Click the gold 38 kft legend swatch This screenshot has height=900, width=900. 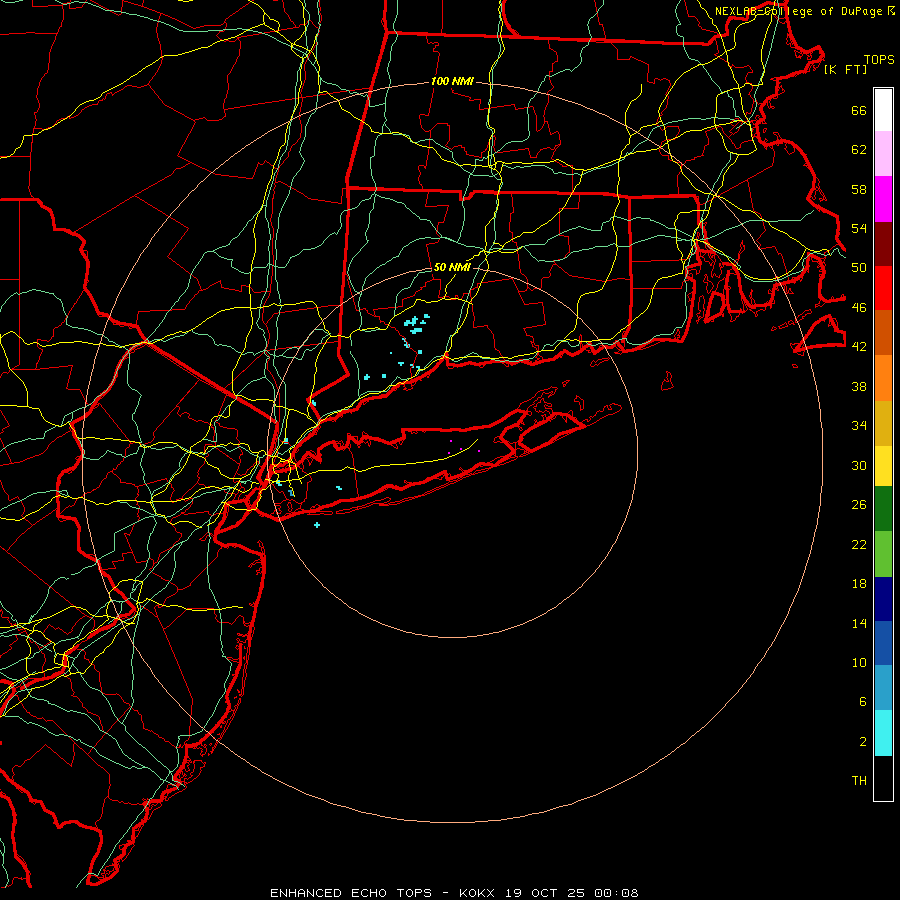[x=883, y=423]
